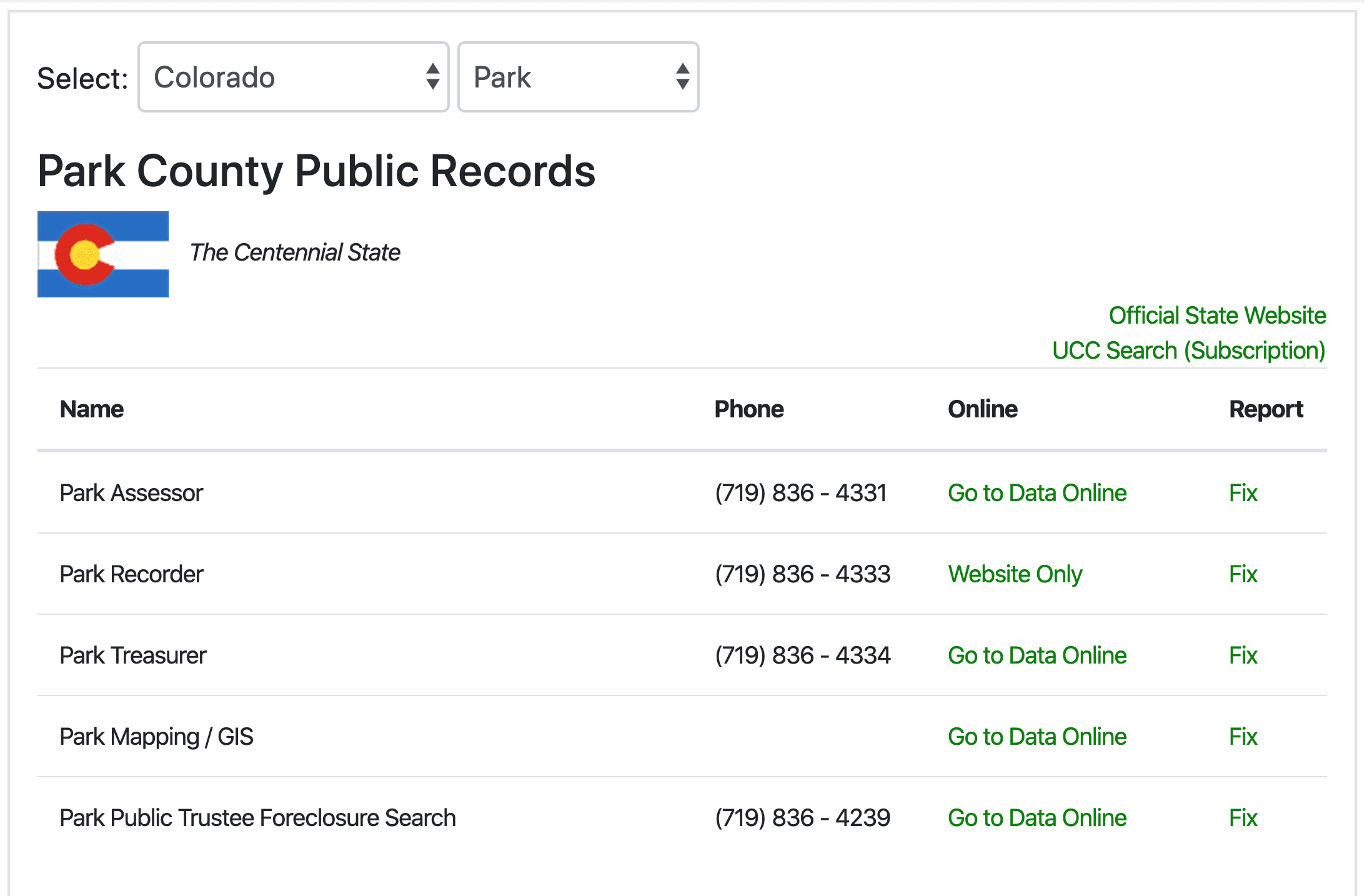Click the Park County Public Records heading
Screen dimensions: 1367x896
point(316,171)
